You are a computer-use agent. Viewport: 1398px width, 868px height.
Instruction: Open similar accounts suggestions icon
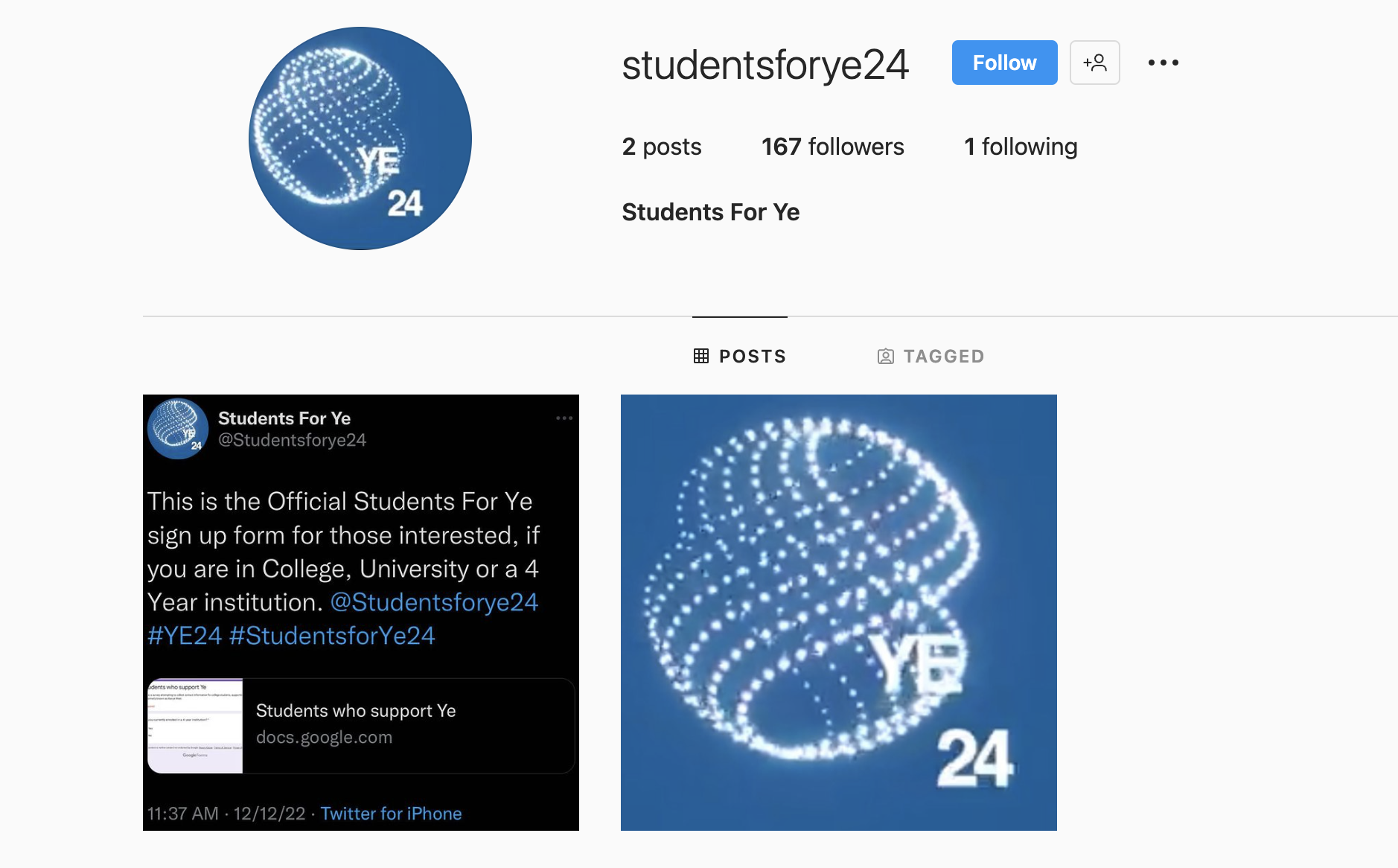pyautogui.click(x=1095, y=63)
